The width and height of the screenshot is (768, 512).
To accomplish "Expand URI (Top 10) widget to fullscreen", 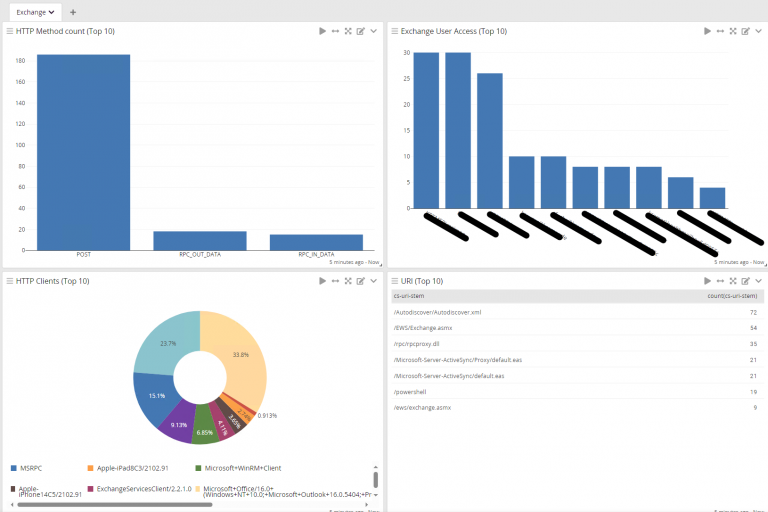I will (x=732, y=281).
